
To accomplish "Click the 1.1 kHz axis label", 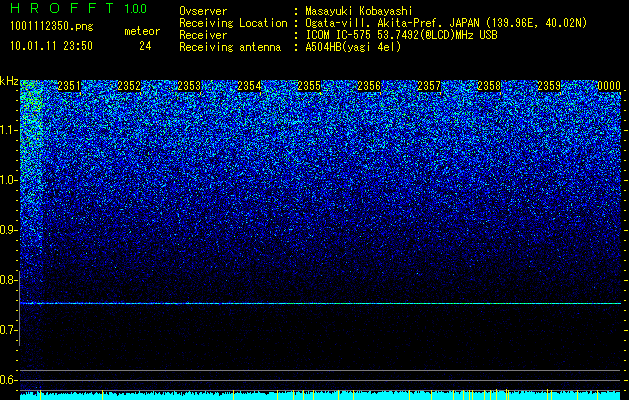I will 9,130.
